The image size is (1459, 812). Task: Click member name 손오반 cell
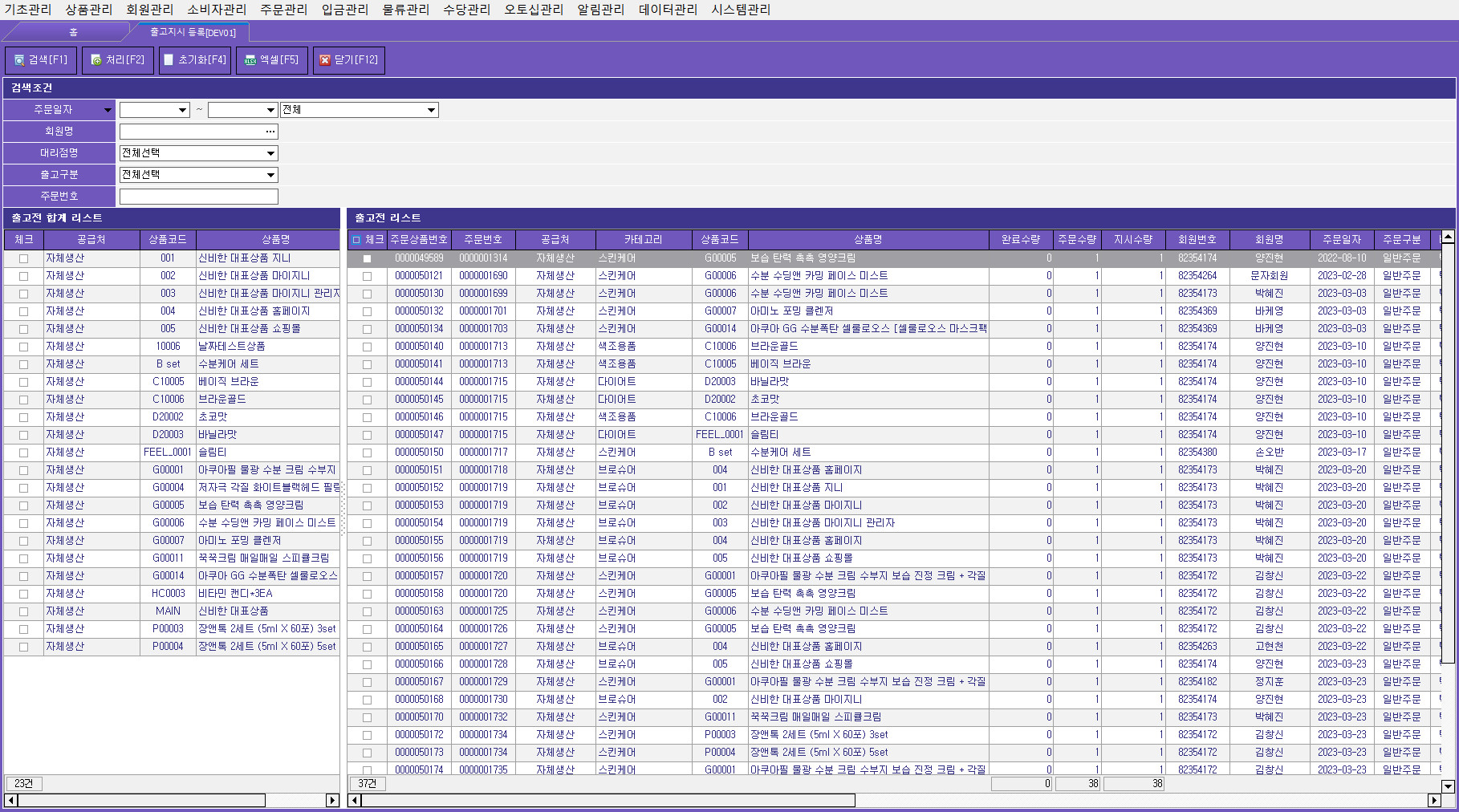pos(1270,453)
